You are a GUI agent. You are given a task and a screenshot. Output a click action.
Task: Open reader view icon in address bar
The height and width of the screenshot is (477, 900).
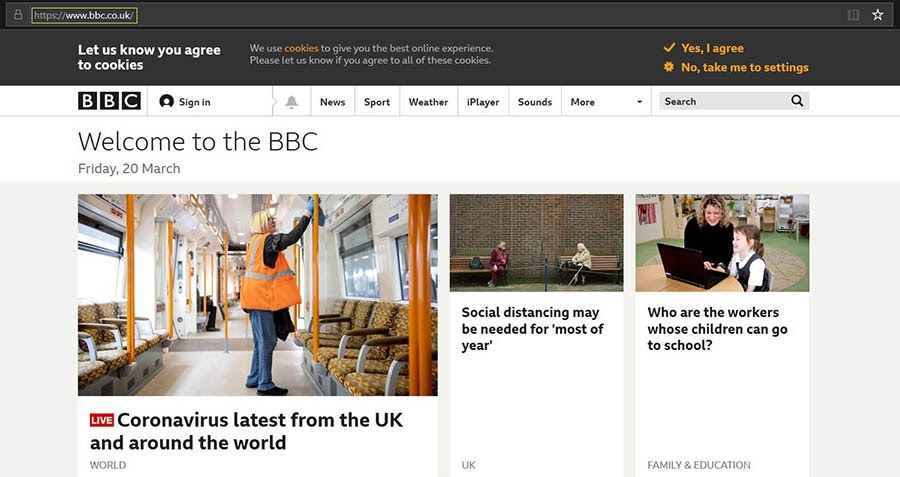[854, 15]
